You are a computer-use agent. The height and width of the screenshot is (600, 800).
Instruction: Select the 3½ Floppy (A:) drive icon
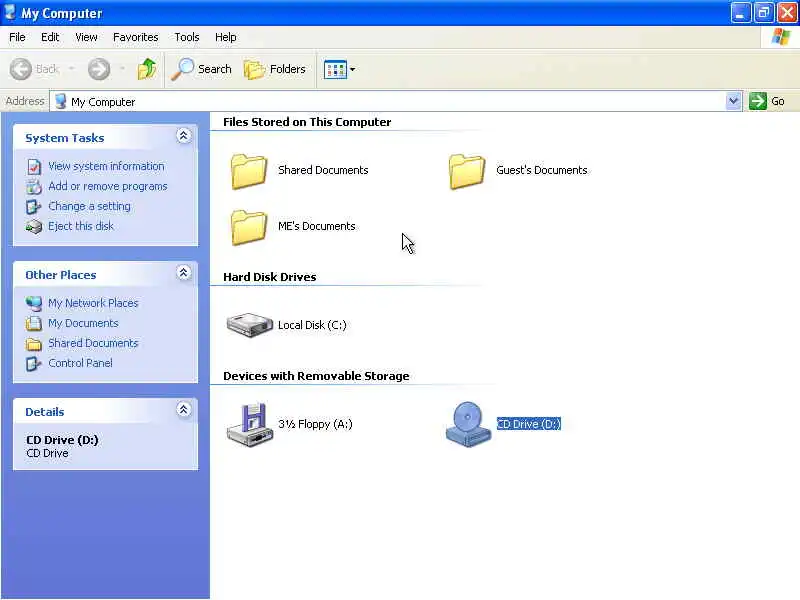[248, 424]
